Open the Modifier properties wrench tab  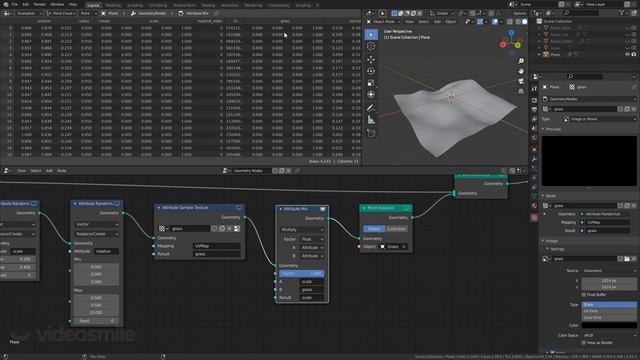[x=534, y=159]
